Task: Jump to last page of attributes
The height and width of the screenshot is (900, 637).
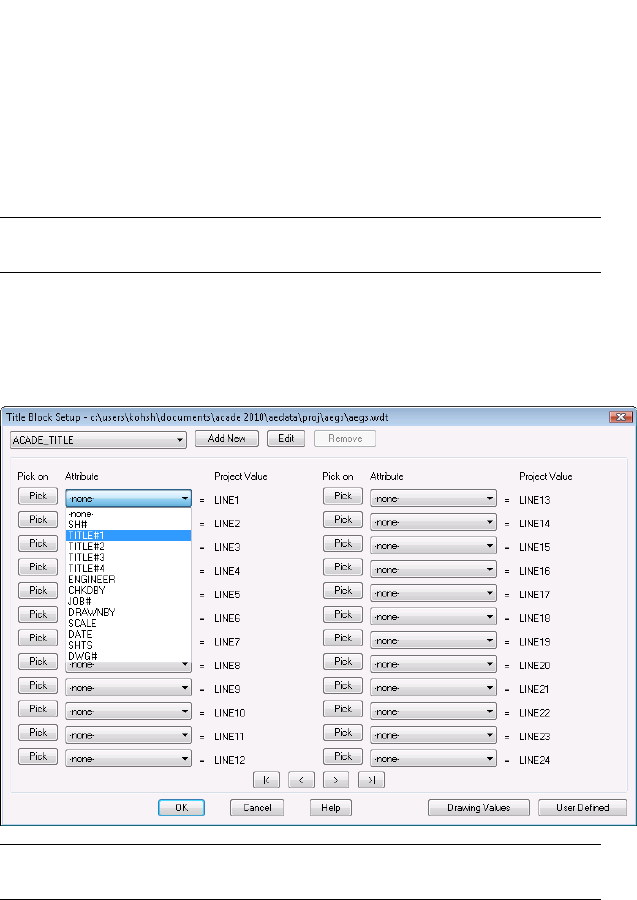Action: (x=371, y=779)
